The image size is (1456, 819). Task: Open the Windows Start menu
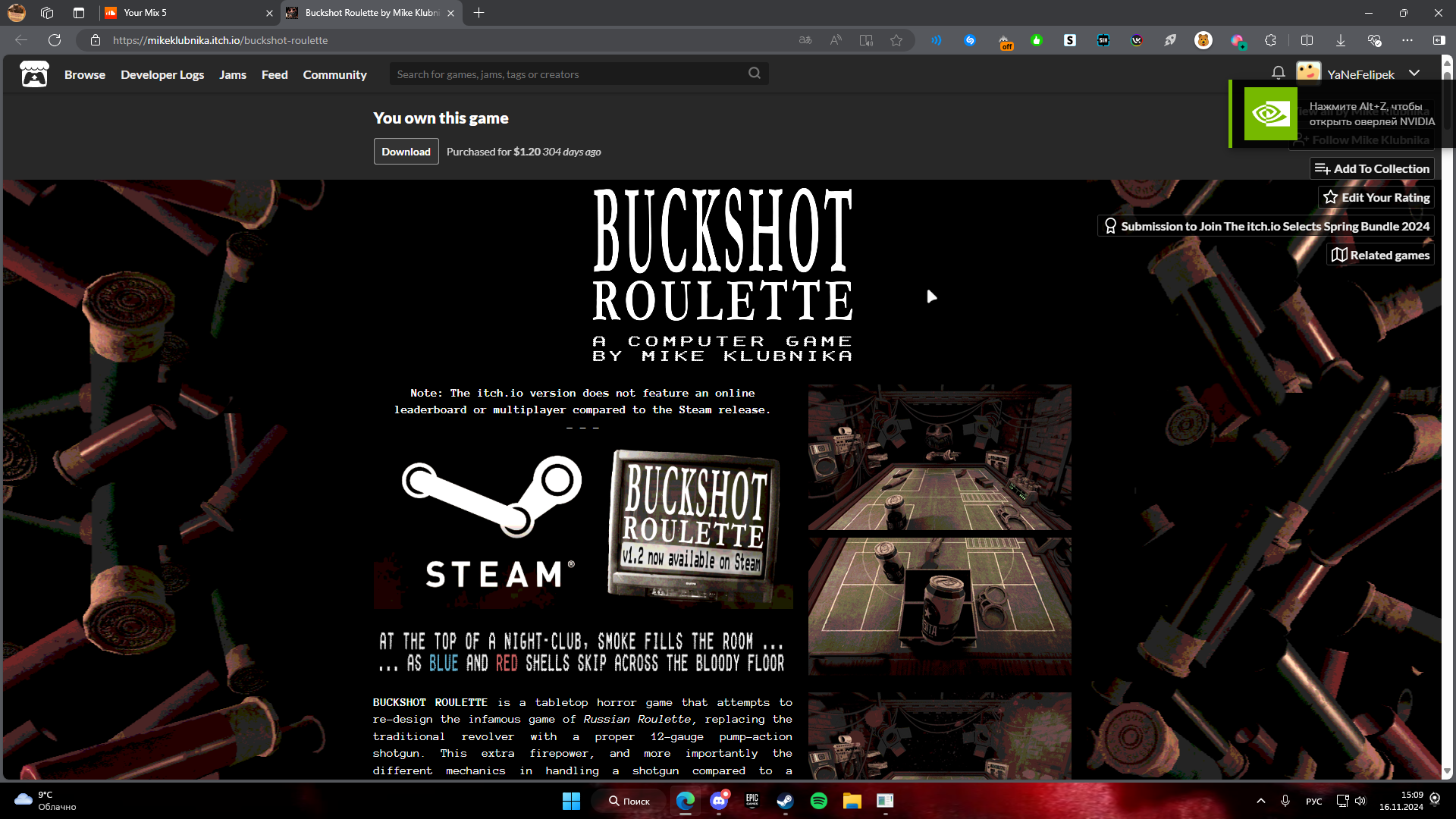tap(571, 801)
